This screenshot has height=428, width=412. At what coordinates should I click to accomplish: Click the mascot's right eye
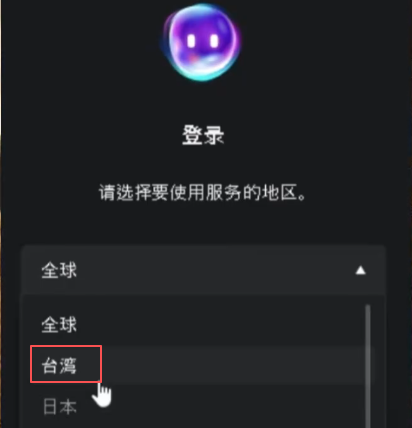214,41
